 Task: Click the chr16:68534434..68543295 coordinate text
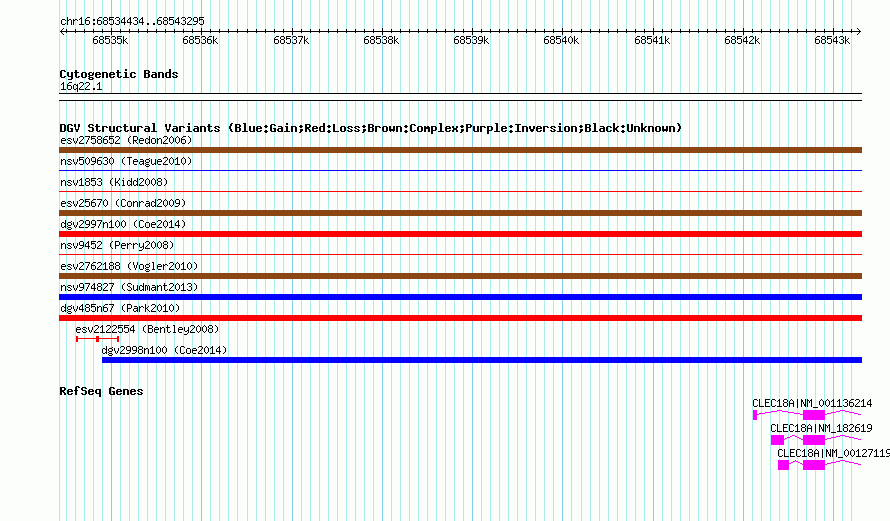tap(132, 21)
